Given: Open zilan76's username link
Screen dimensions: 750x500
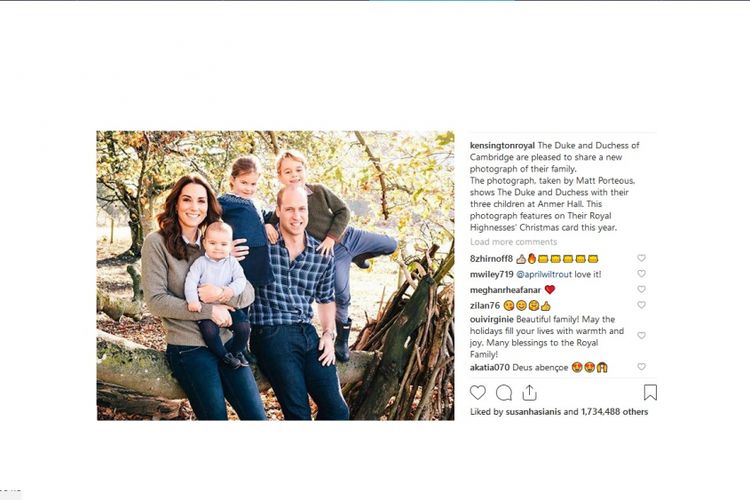Looking at the screenshot, I should tap(485, 305).
